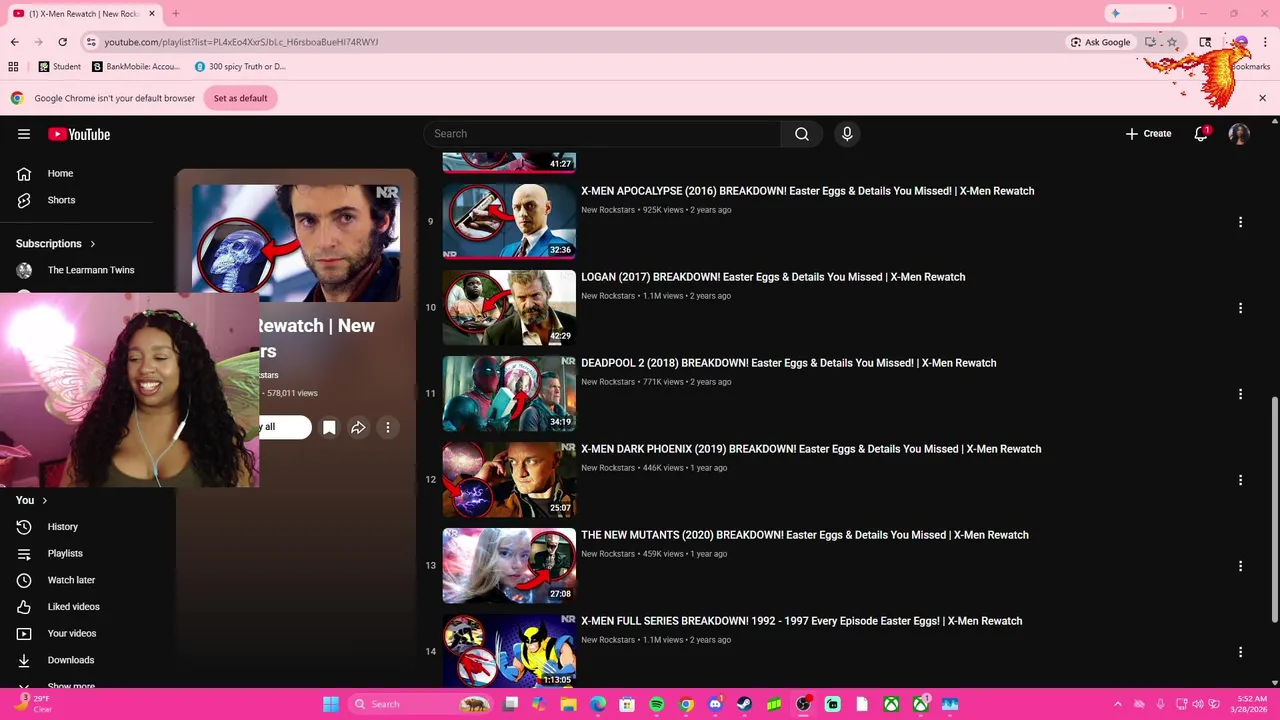This screenshot has width=1280, height=720.
Task: Open a new Chrome tab
Action: click(x=176, y=13)
